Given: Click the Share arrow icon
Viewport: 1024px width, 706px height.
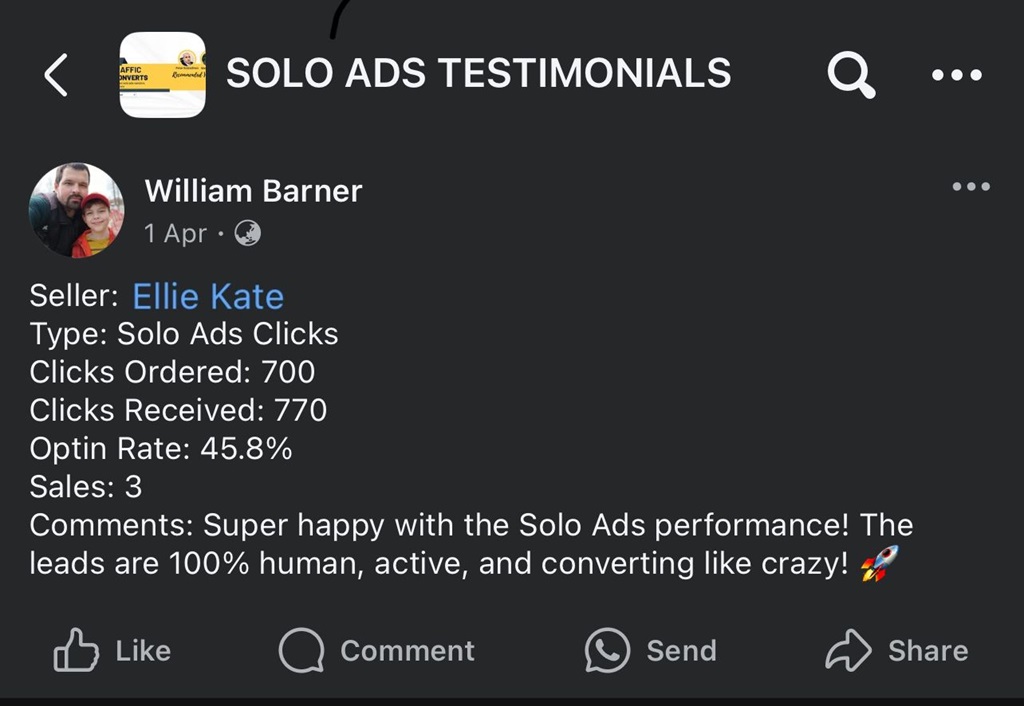Looking at the screenshot, I should tap(848, 651).
